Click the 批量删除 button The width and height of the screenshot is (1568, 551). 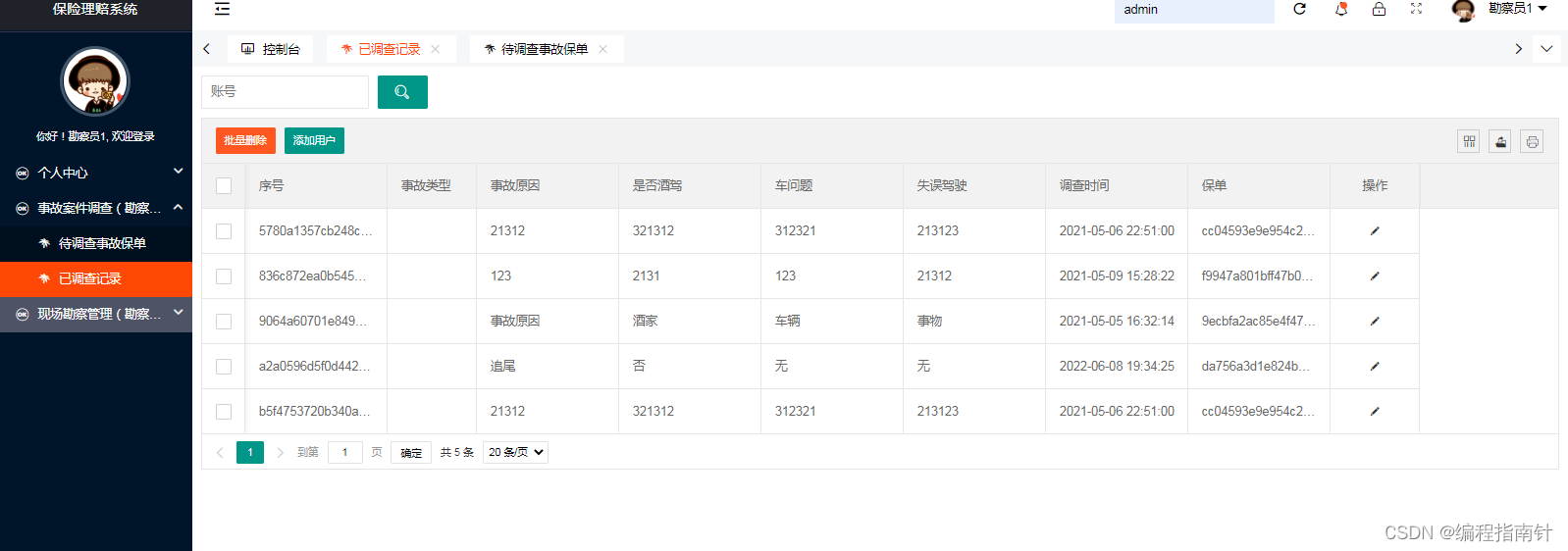pyautogui.click(x=245, y=140)
